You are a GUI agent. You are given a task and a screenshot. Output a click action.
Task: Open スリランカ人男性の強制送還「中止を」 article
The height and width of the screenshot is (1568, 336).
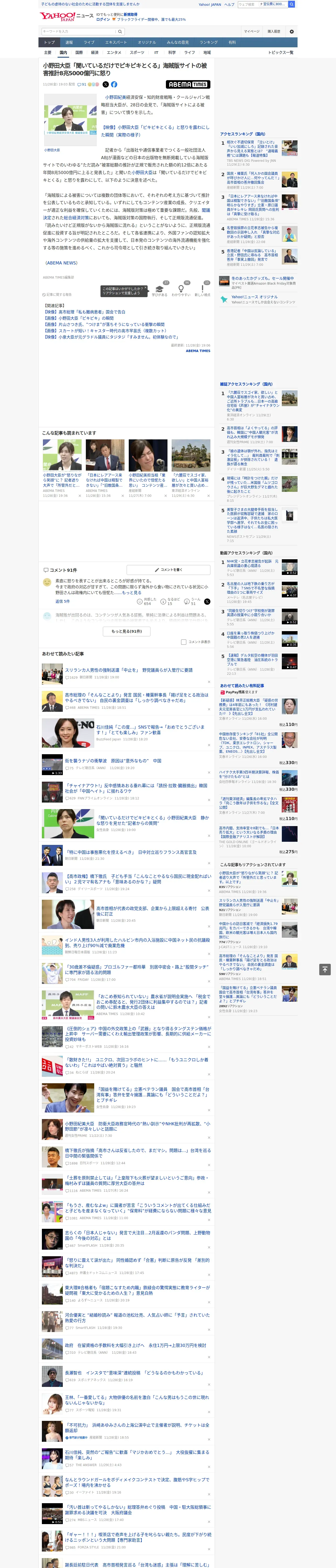129,670
